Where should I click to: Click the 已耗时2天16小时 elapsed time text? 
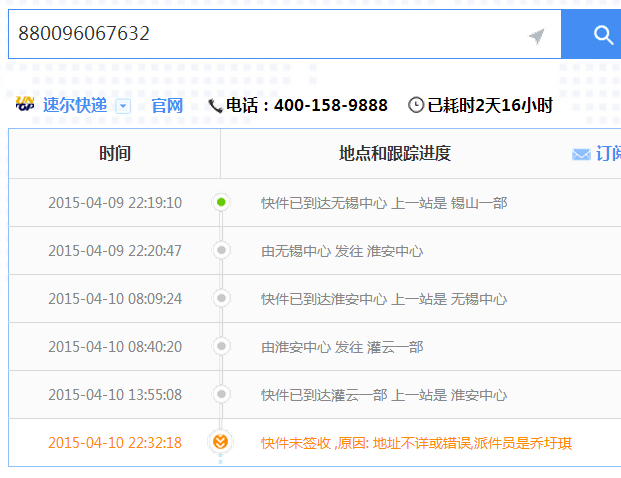490,105
